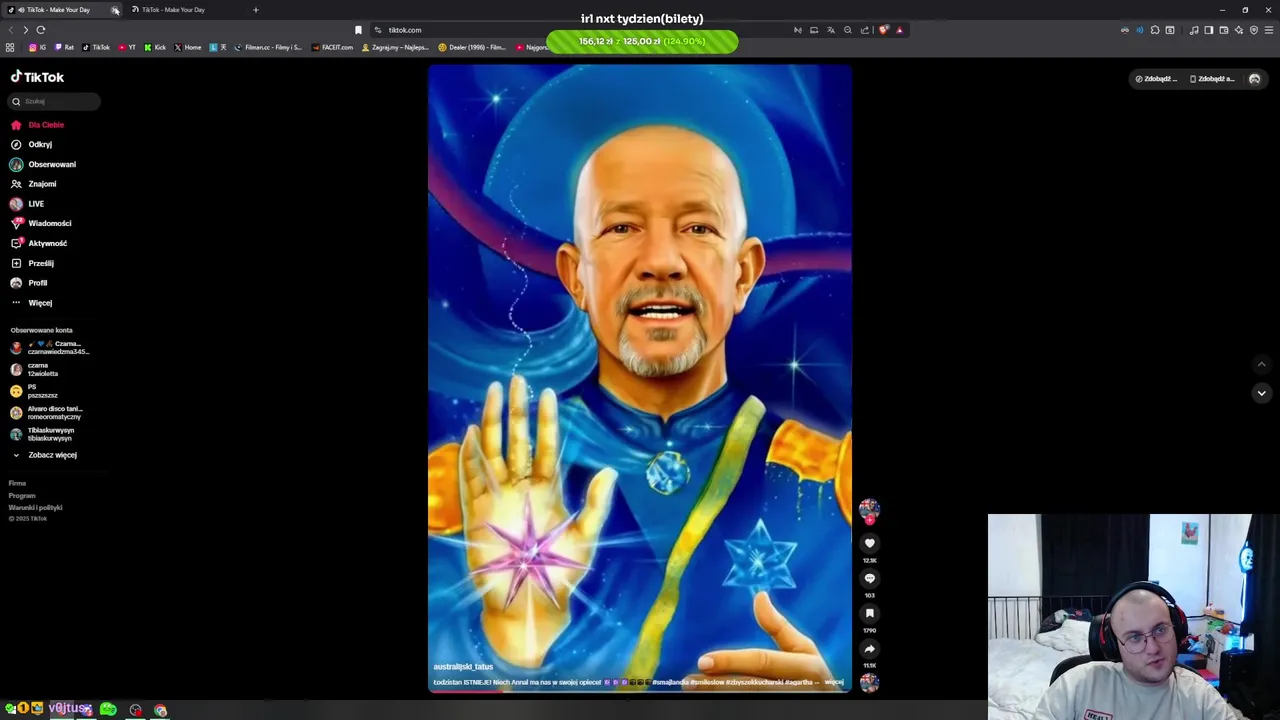The height and width of the screenshot is (720, 1280).
Task: Mute the audio on the first TikTok tab
Action: (21, 10)
